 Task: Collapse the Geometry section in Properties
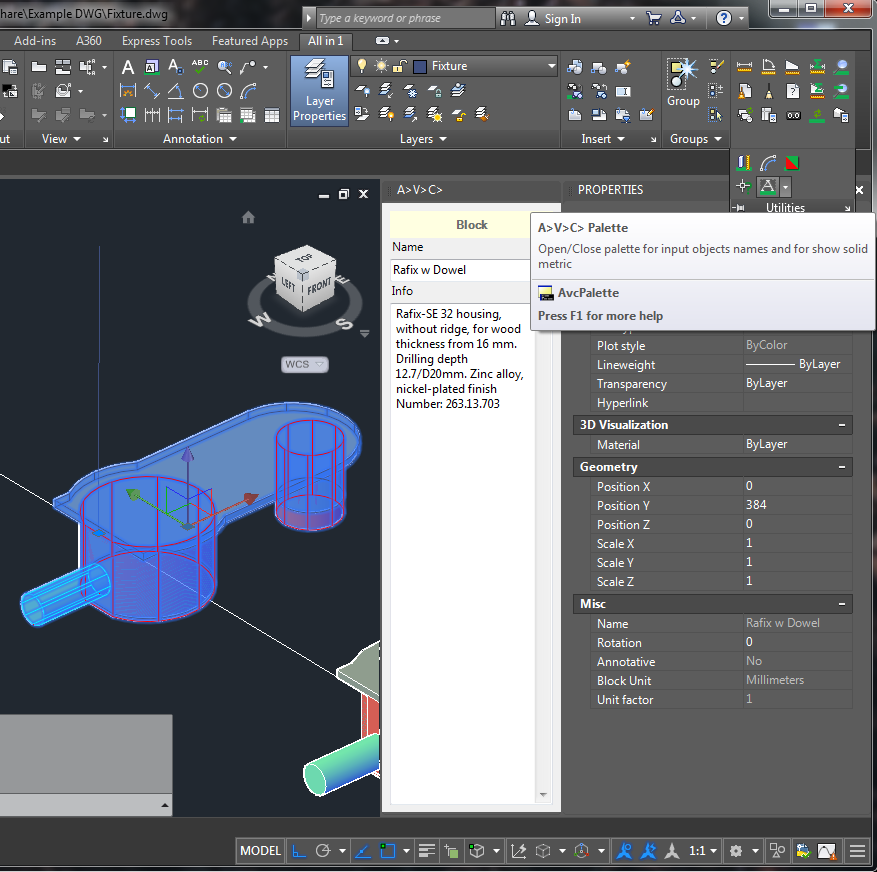[842, 467]
